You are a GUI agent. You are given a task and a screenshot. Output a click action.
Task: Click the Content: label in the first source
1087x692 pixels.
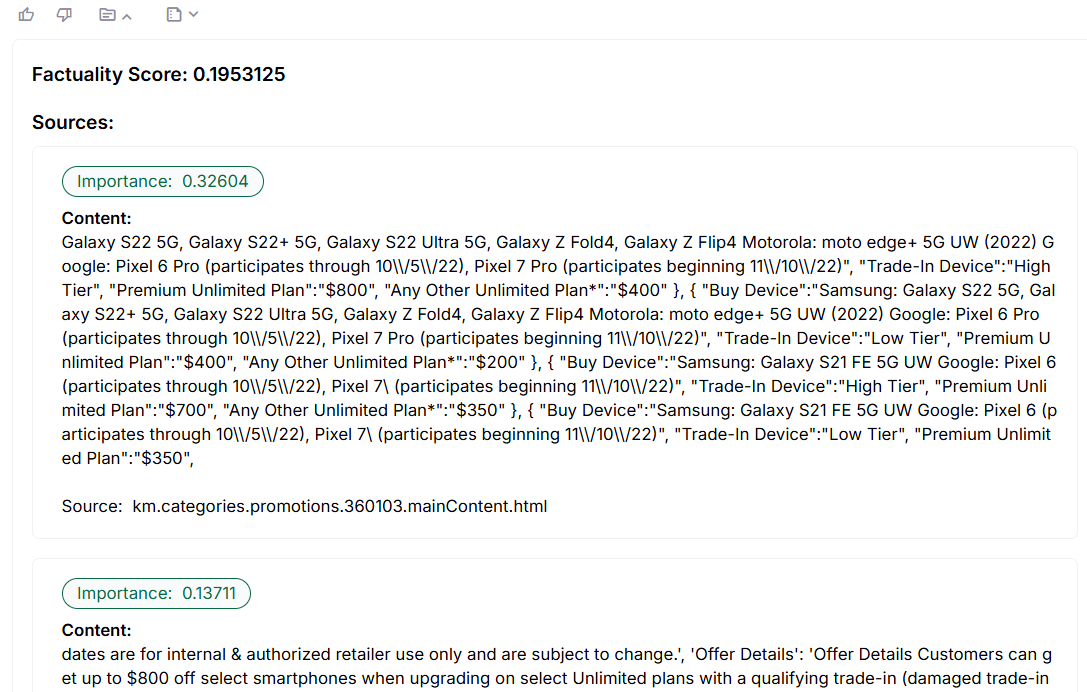pos(96,218)
